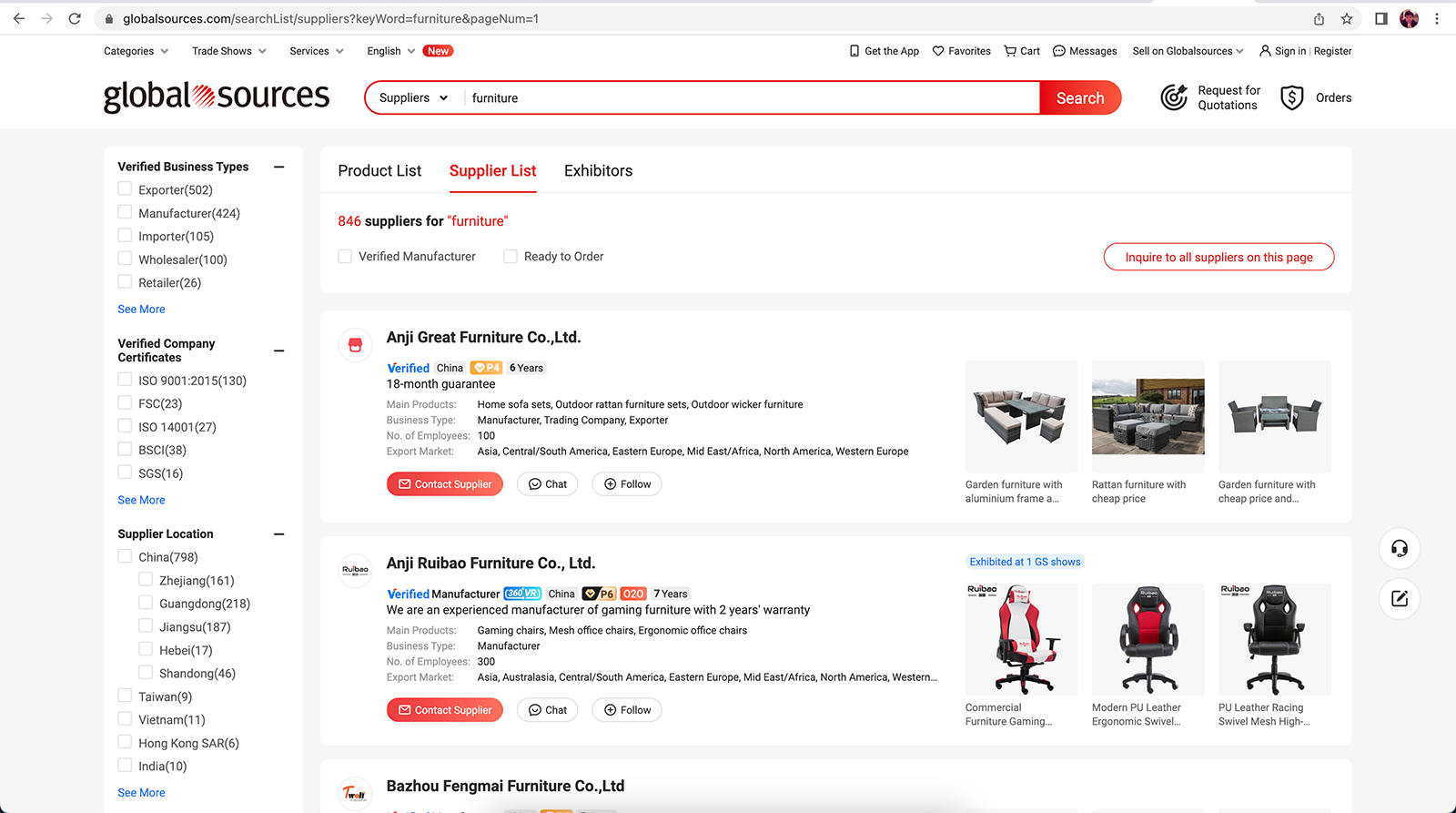1456x813 pixels.
Task: Open the Cart icon
Action: [x=1010, y=51]
